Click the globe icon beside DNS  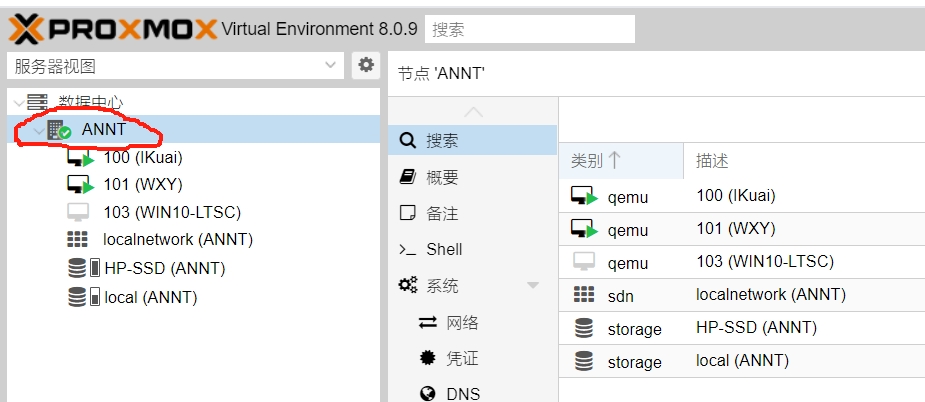point(428,394)
